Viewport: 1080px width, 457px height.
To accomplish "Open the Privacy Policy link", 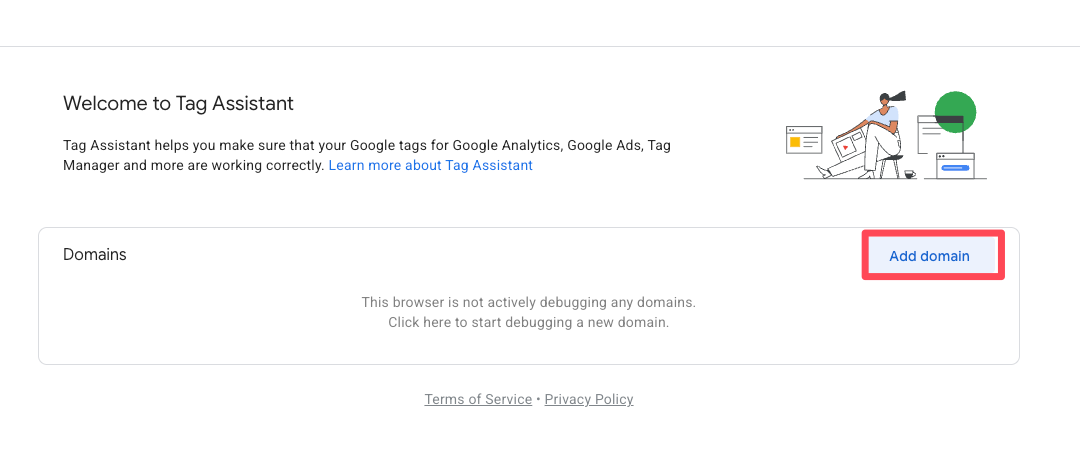I will tap(589, 399).
